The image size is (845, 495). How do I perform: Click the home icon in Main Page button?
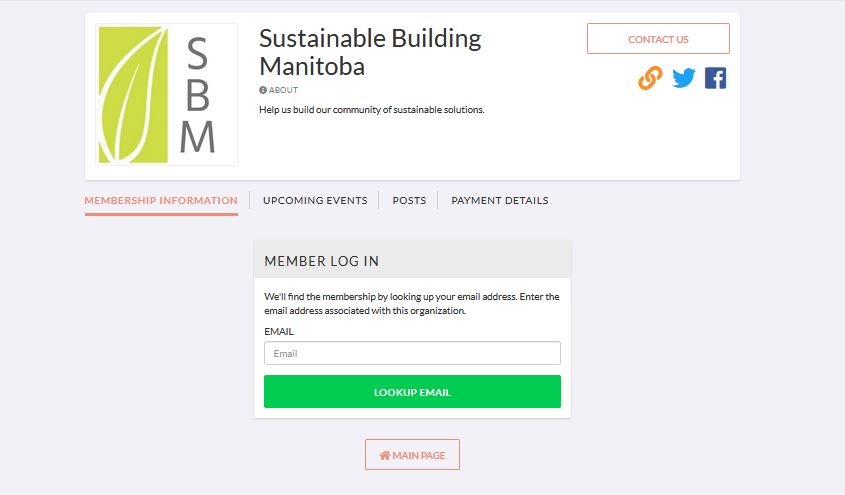[384, 455]
